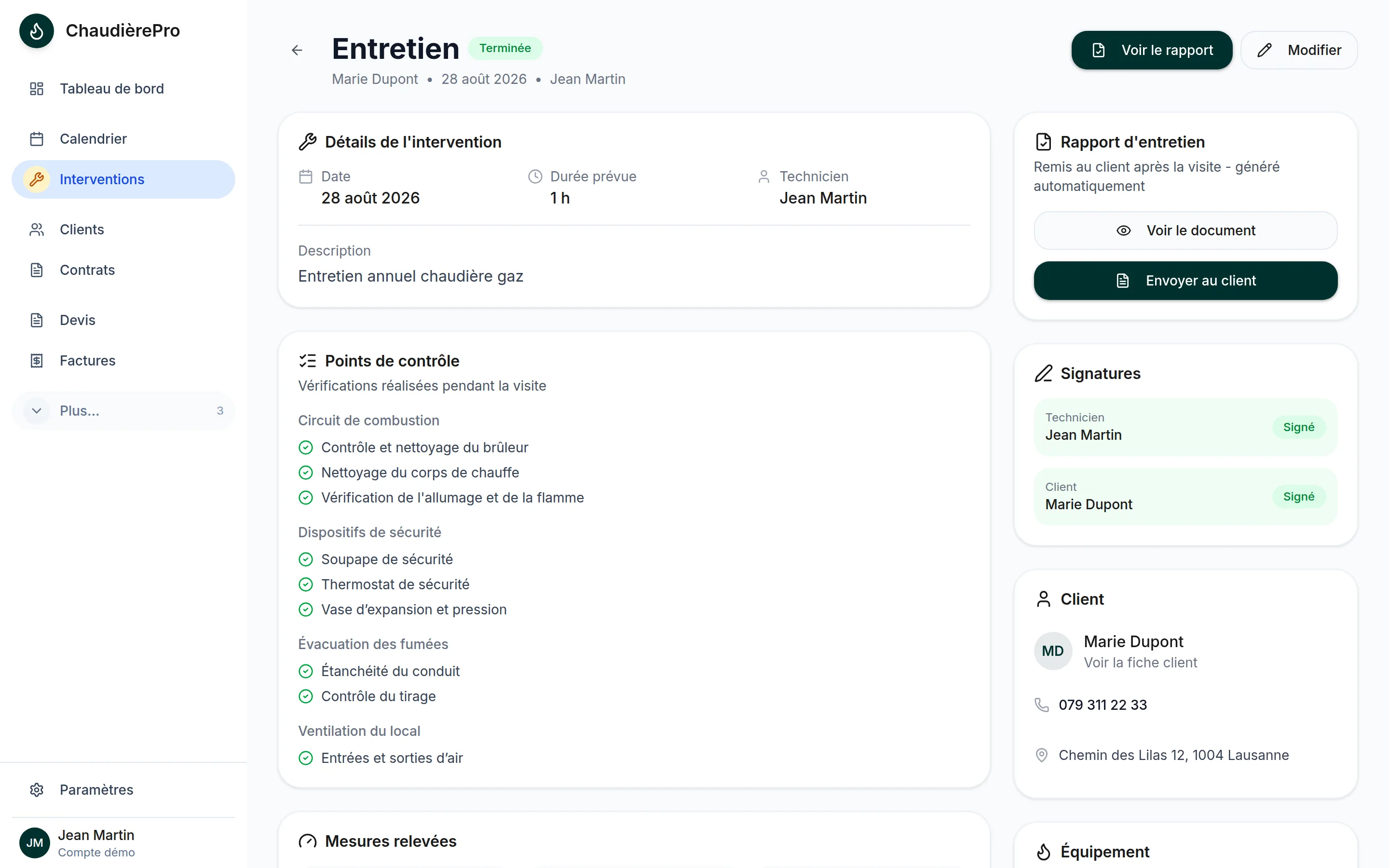
Task: Go back with the left arrow icon
Action: tap(297, 51)
